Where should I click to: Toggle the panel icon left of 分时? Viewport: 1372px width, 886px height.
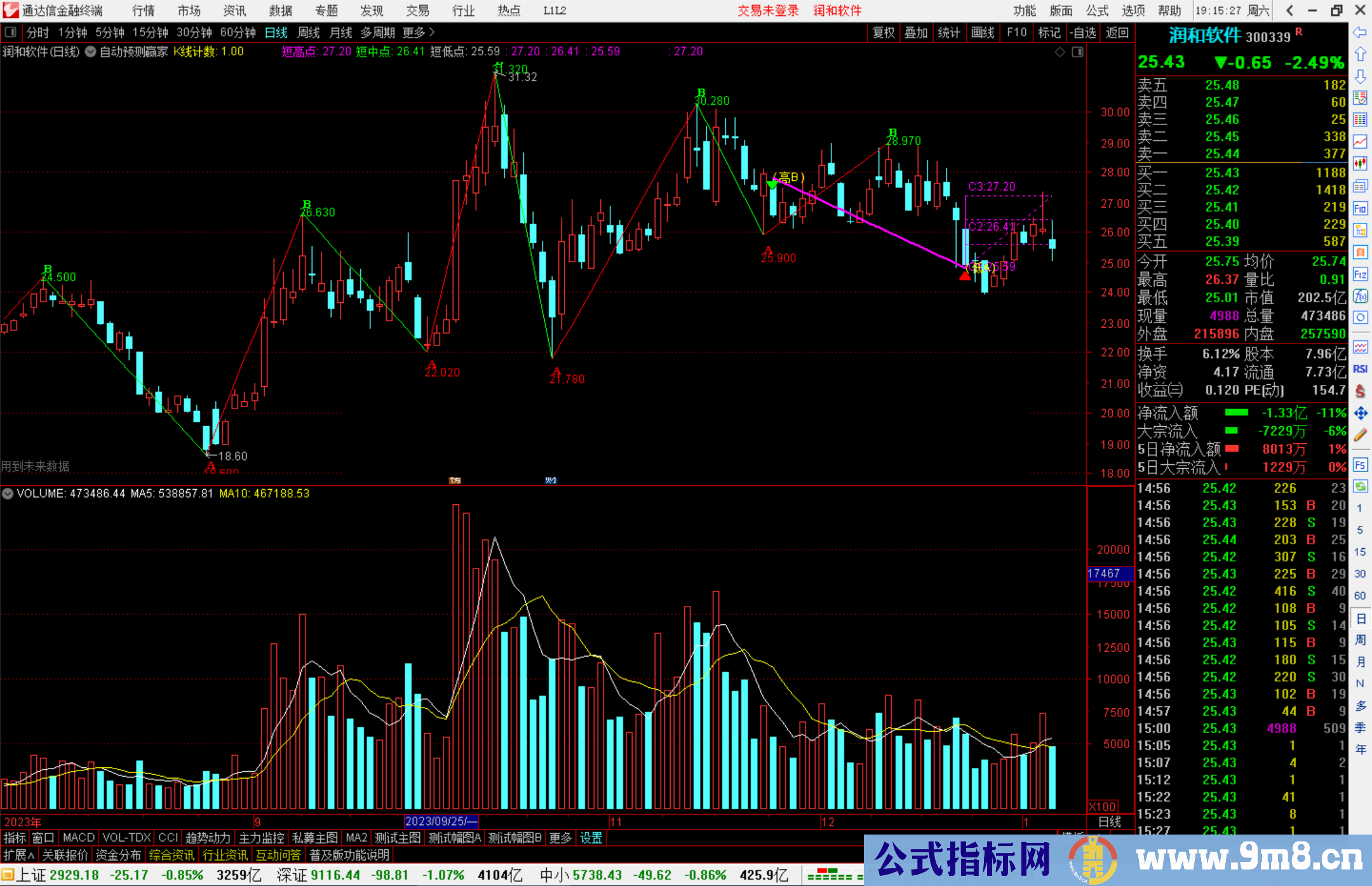[x=11, y=32]
